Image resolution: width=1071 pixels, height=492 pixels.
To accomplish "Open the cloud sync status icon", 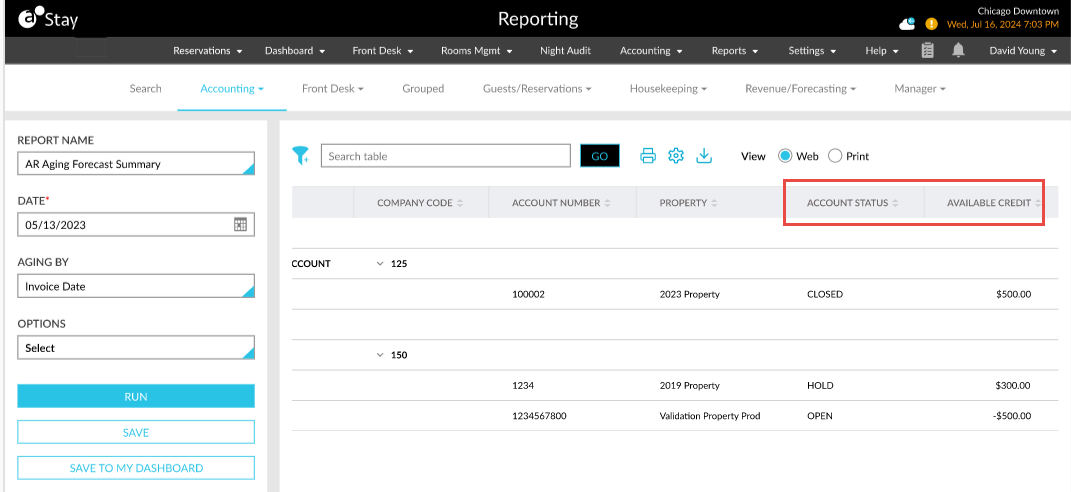I will tap(907, 25).
